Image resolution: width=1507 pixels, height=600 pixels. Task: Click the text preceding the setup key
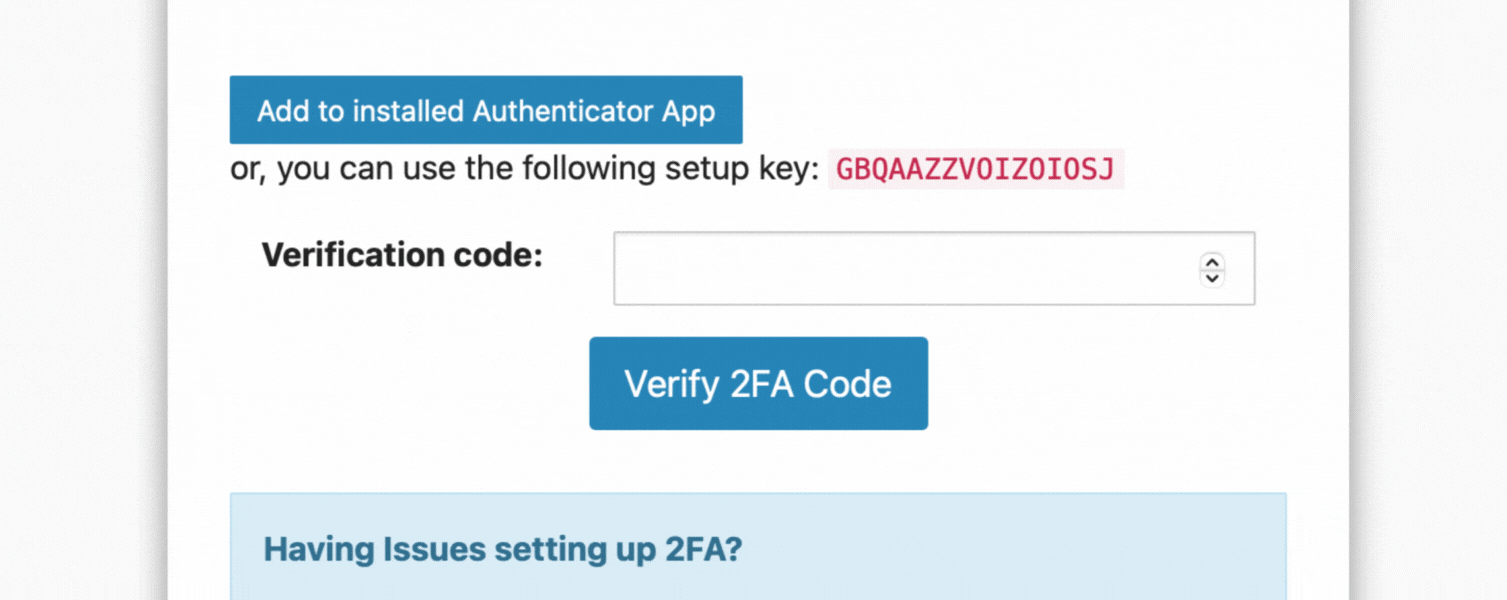[x=525, y=169]
